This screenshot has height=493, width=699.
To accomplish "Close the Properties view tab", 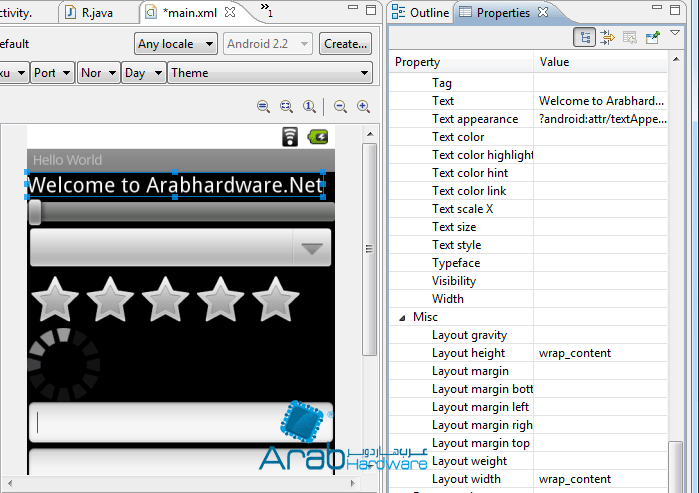I will pyautogui.click(x=543, y=12).
